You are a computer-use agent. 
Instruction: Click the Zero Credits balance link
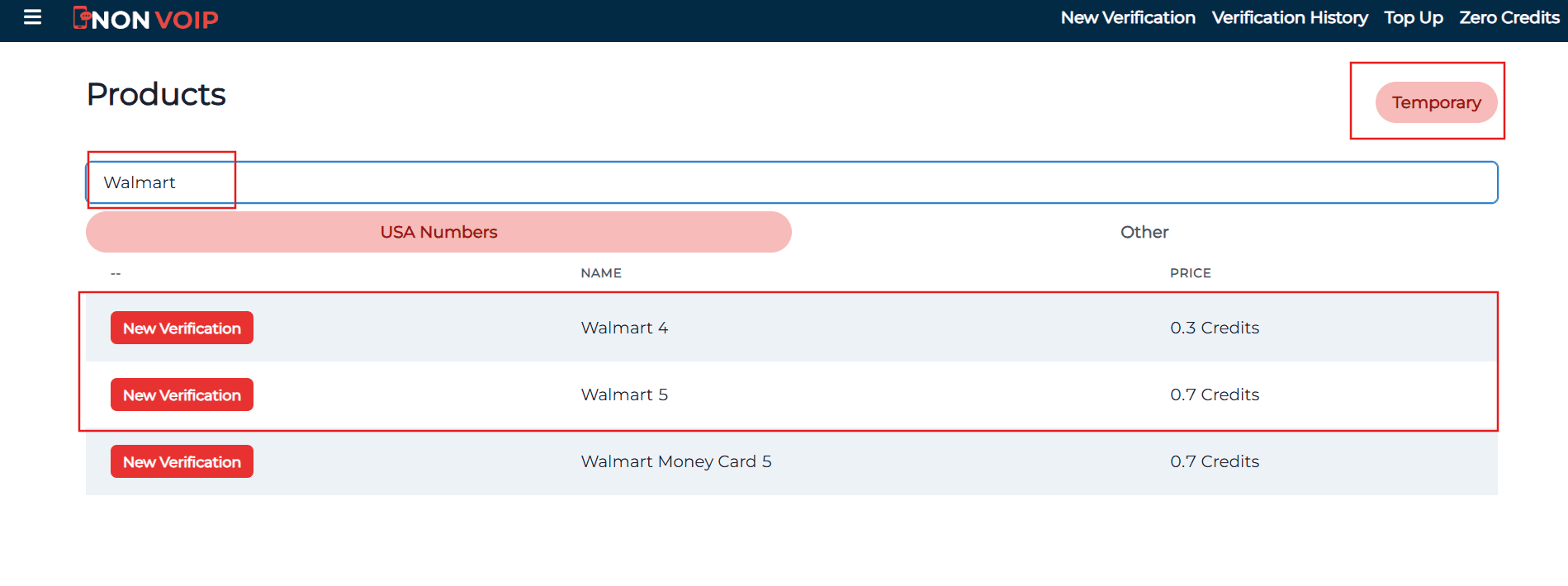tap(1509, 18)
